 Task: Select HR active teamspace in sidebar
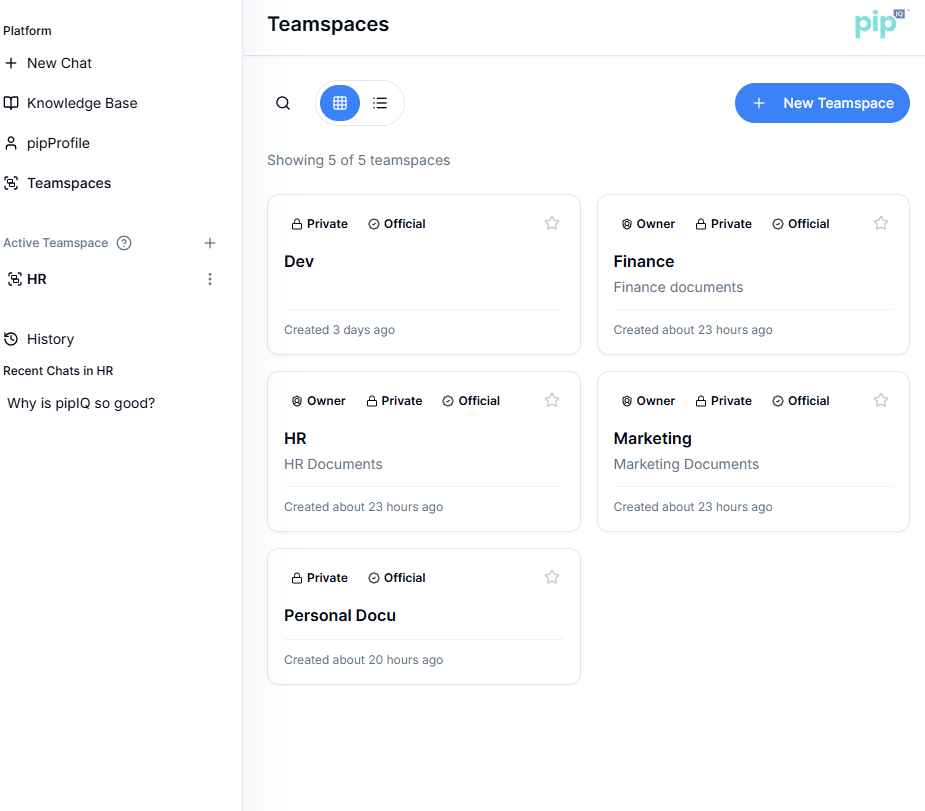click(x=37, y=279)
